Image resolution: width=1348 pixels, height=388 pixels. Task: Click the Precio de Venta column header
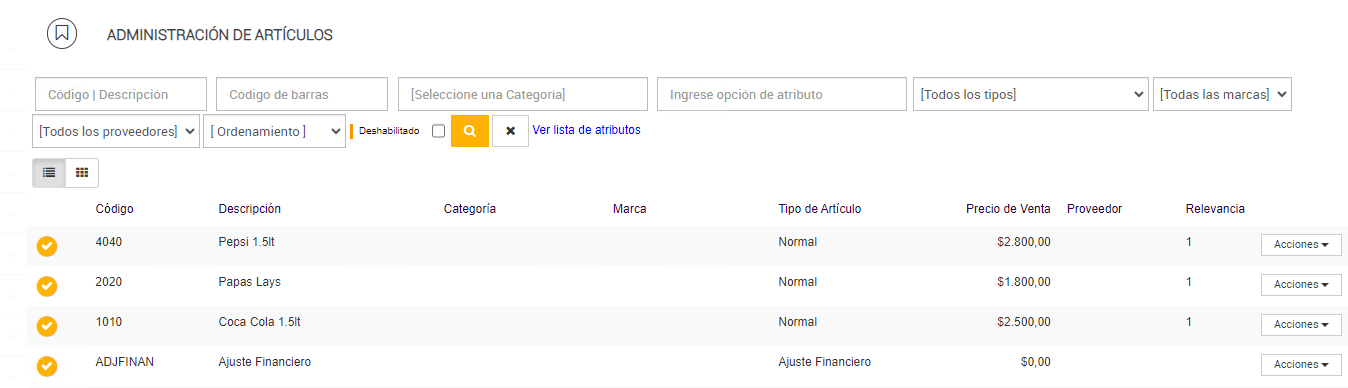(1008, 209)
